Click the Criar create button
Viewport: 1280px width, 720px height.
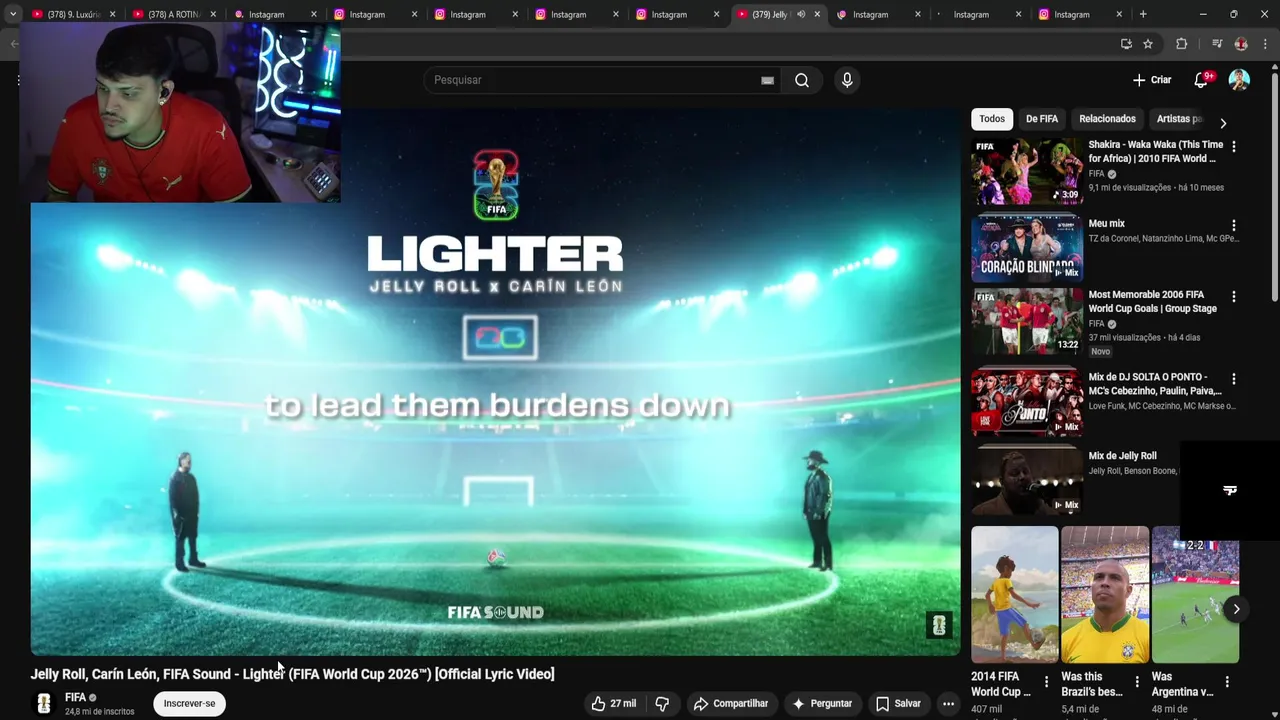tap(1152, 80)
